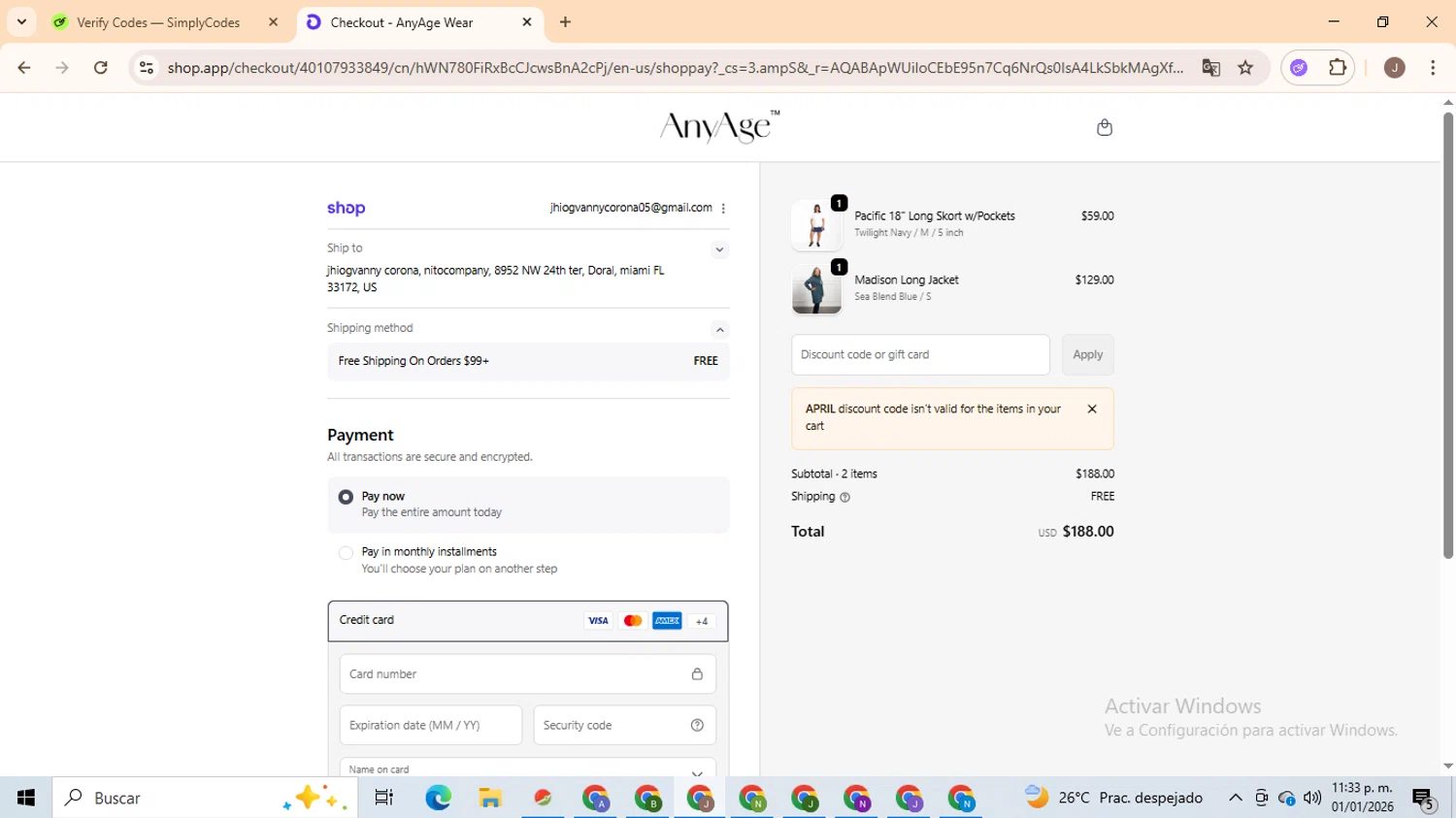
Task: Close the Checkout AnyAge Wear tab
Action: [527, 22]
